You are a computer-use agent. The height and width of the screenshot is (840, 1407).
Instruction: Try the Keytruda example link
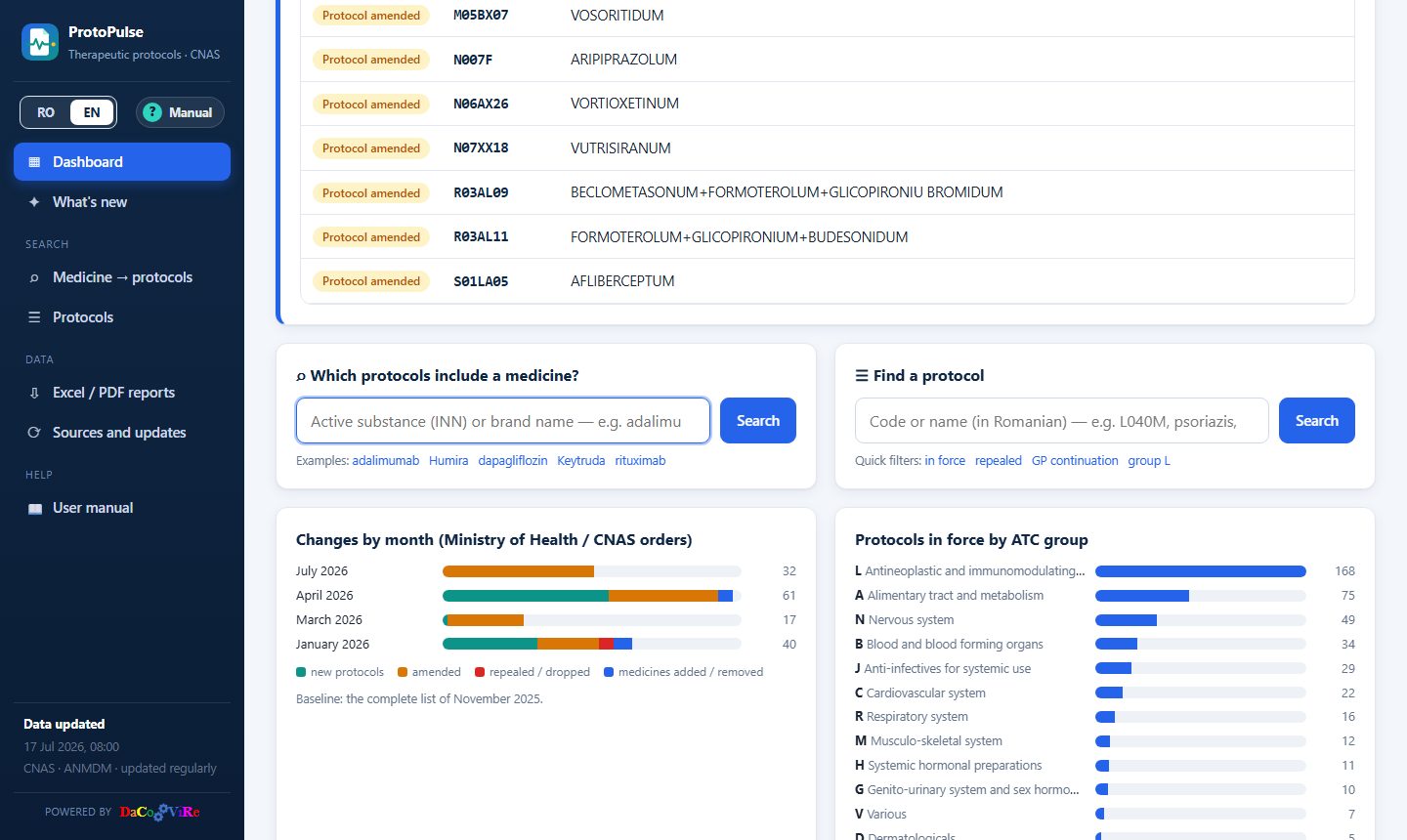pos(581,461)
